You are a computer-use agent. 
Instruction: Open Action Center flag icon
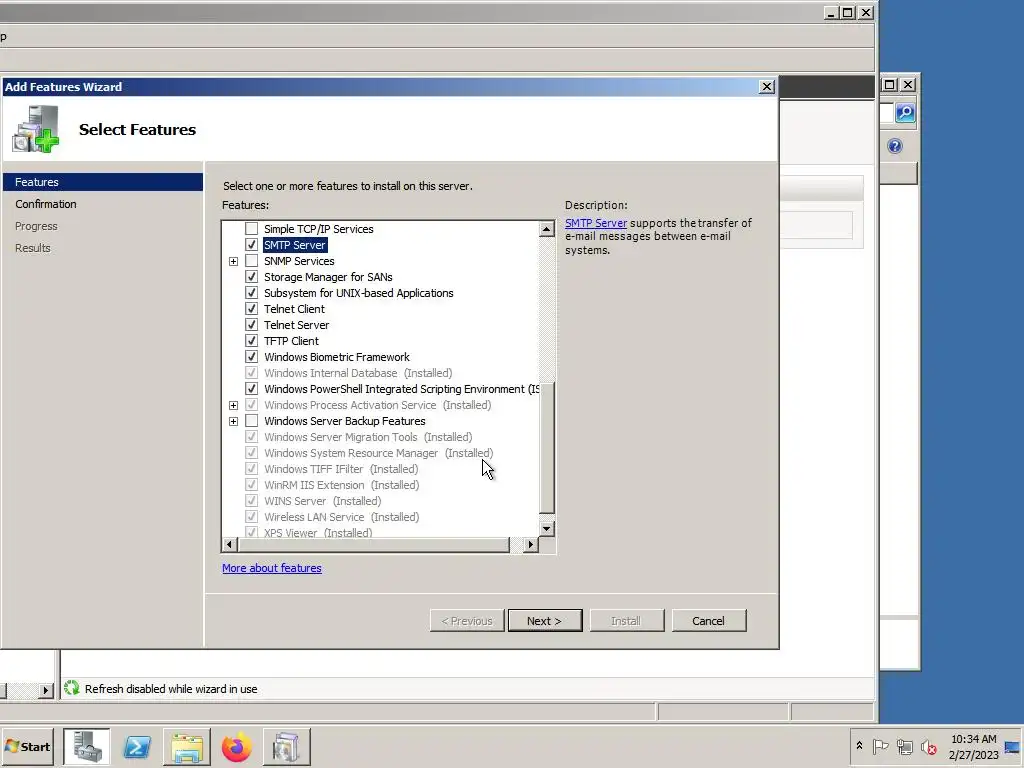pyautogui.click(x=880, y=746)
